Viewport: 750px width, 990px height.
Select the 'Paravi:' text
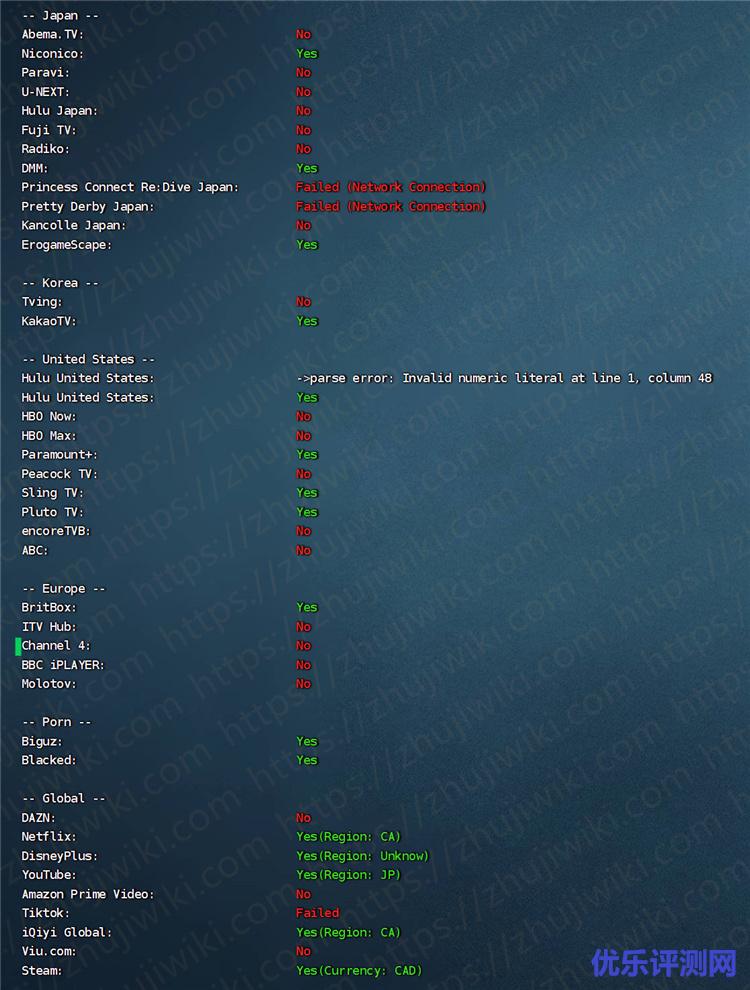pos(45,73)
